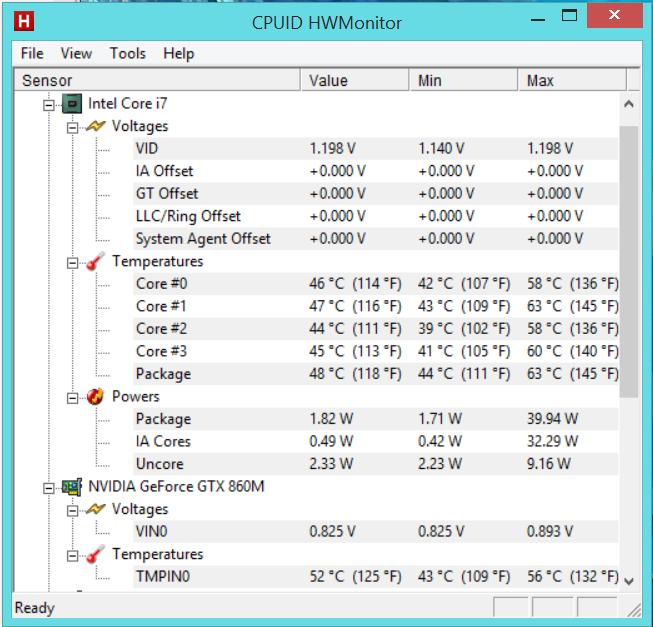This screenshot has height=627, width=653.
Task: Select the Core #2 temperature row
Action: 376,329
